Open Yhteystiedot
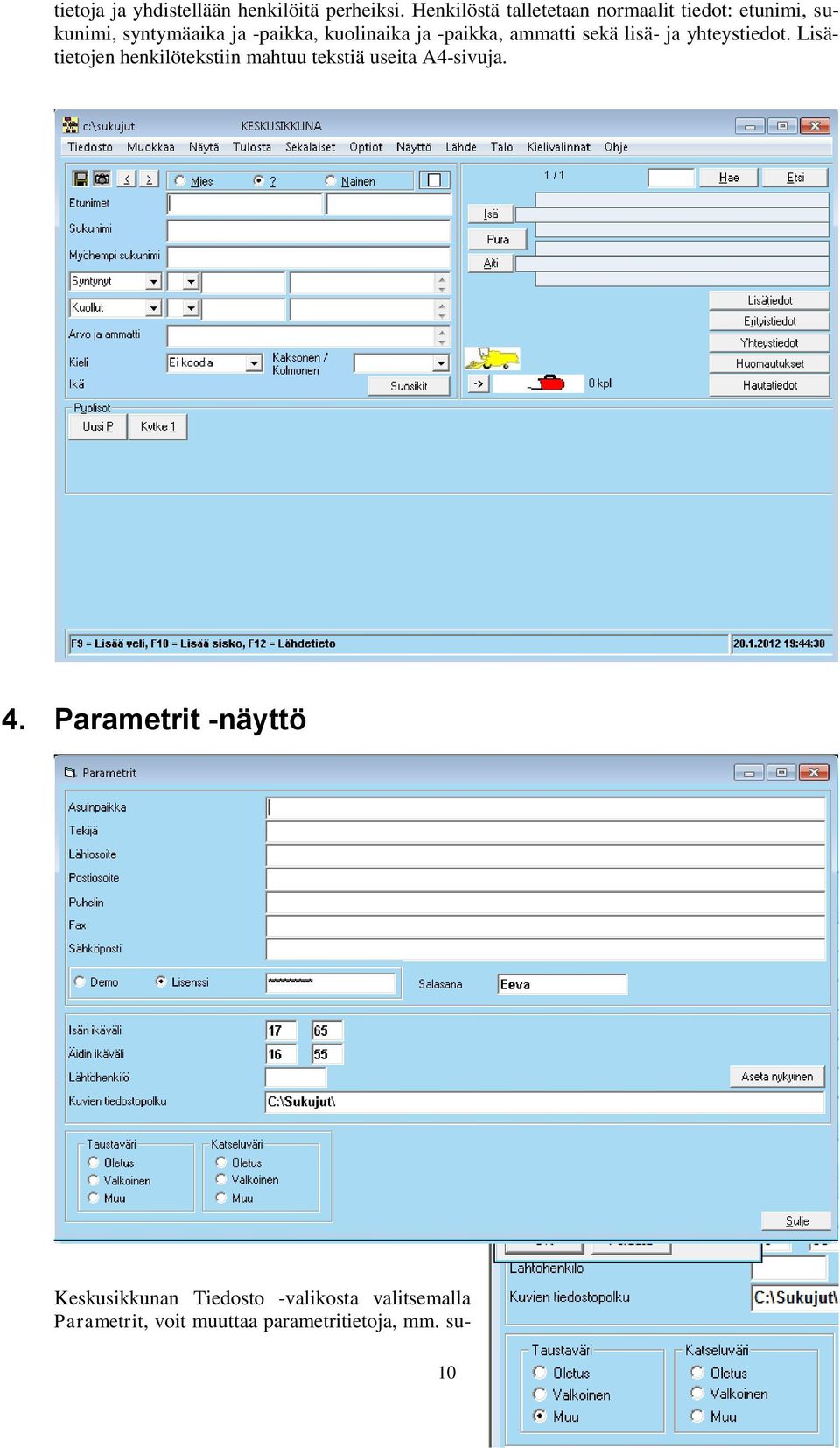Image resolution: width=840 pixels, height=1448 pixels. point(769,343)
